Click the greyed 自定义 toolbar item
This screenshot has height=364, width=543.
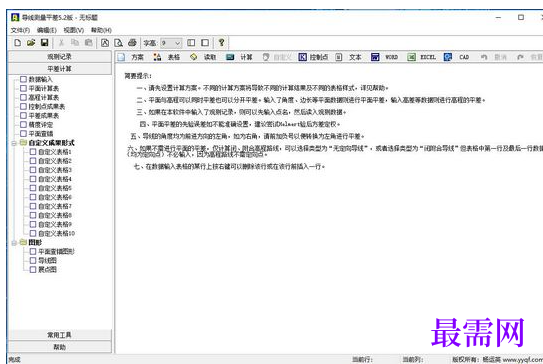277,57
